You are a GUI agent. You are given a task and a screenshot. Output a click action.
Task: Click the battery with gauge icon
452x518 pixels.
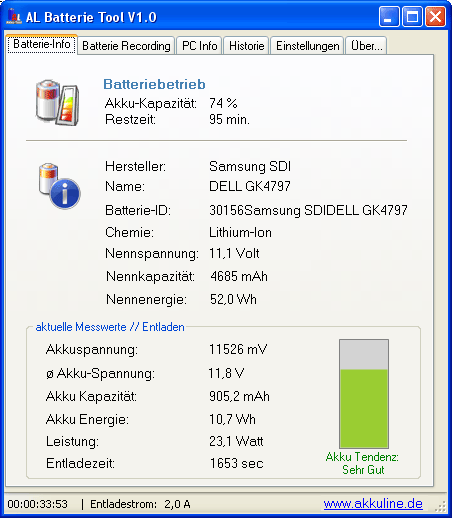point(57,102)
